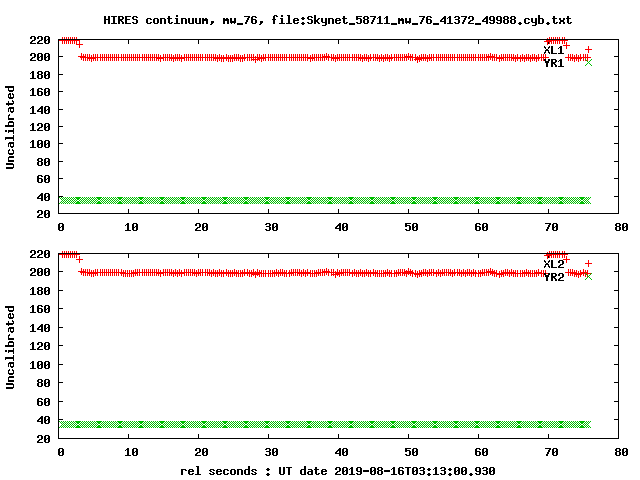Viewport: 640px width, 480px height.
Task: Click the 100 tick label on bottom plot
Action: pyautogui.click(x=40, y=365)
